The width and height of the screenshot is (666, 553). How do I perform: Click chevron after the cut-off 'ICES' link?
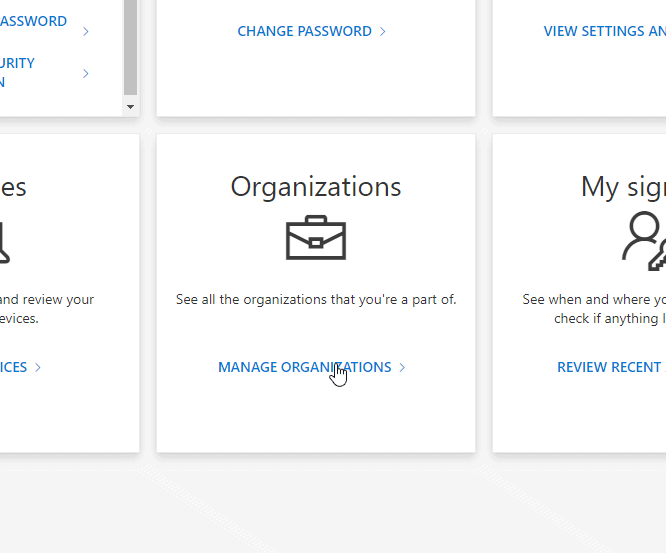38,367
